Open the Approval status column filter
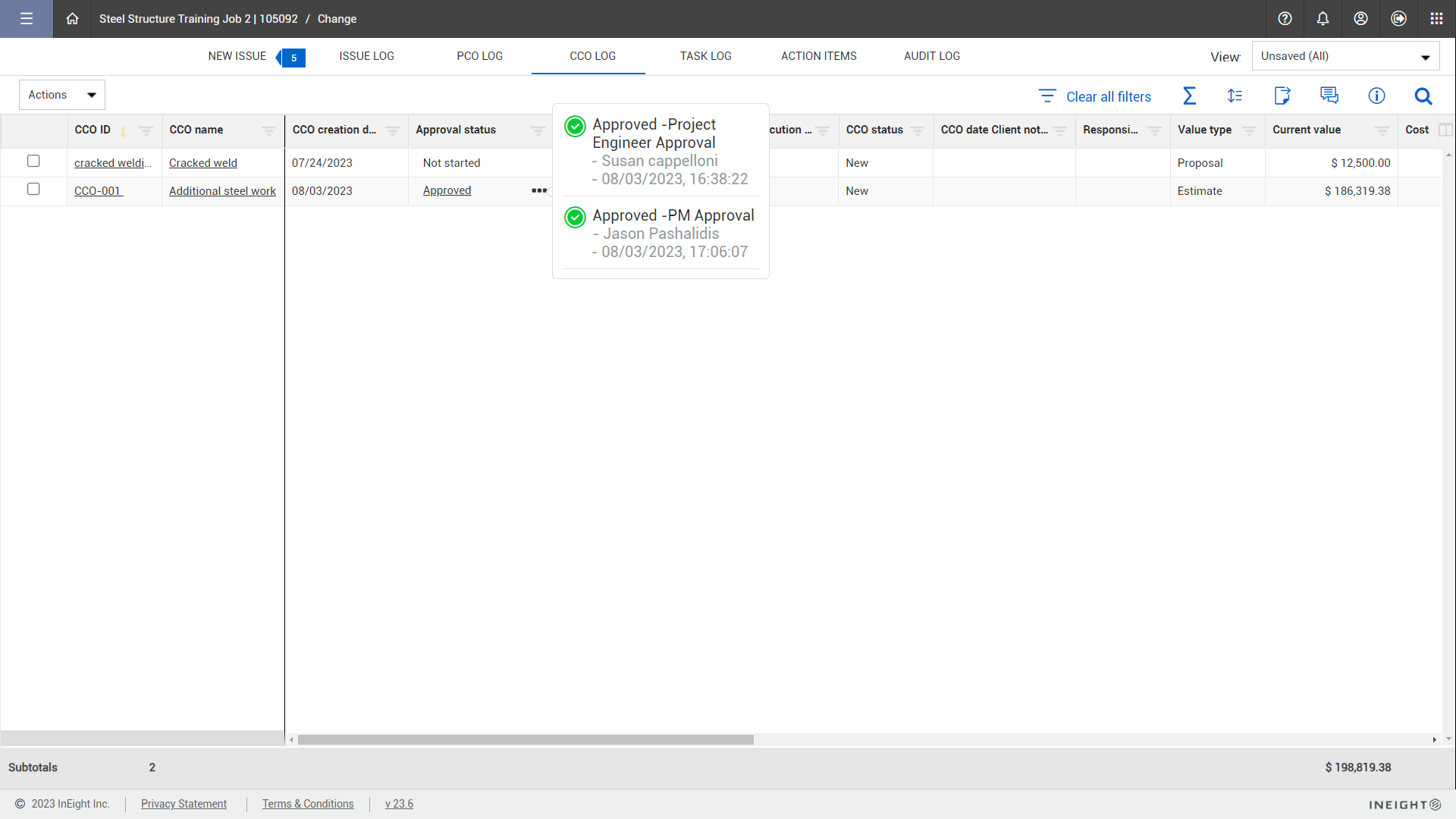The height and width of the screenshot is (819, 1456). 538,130
